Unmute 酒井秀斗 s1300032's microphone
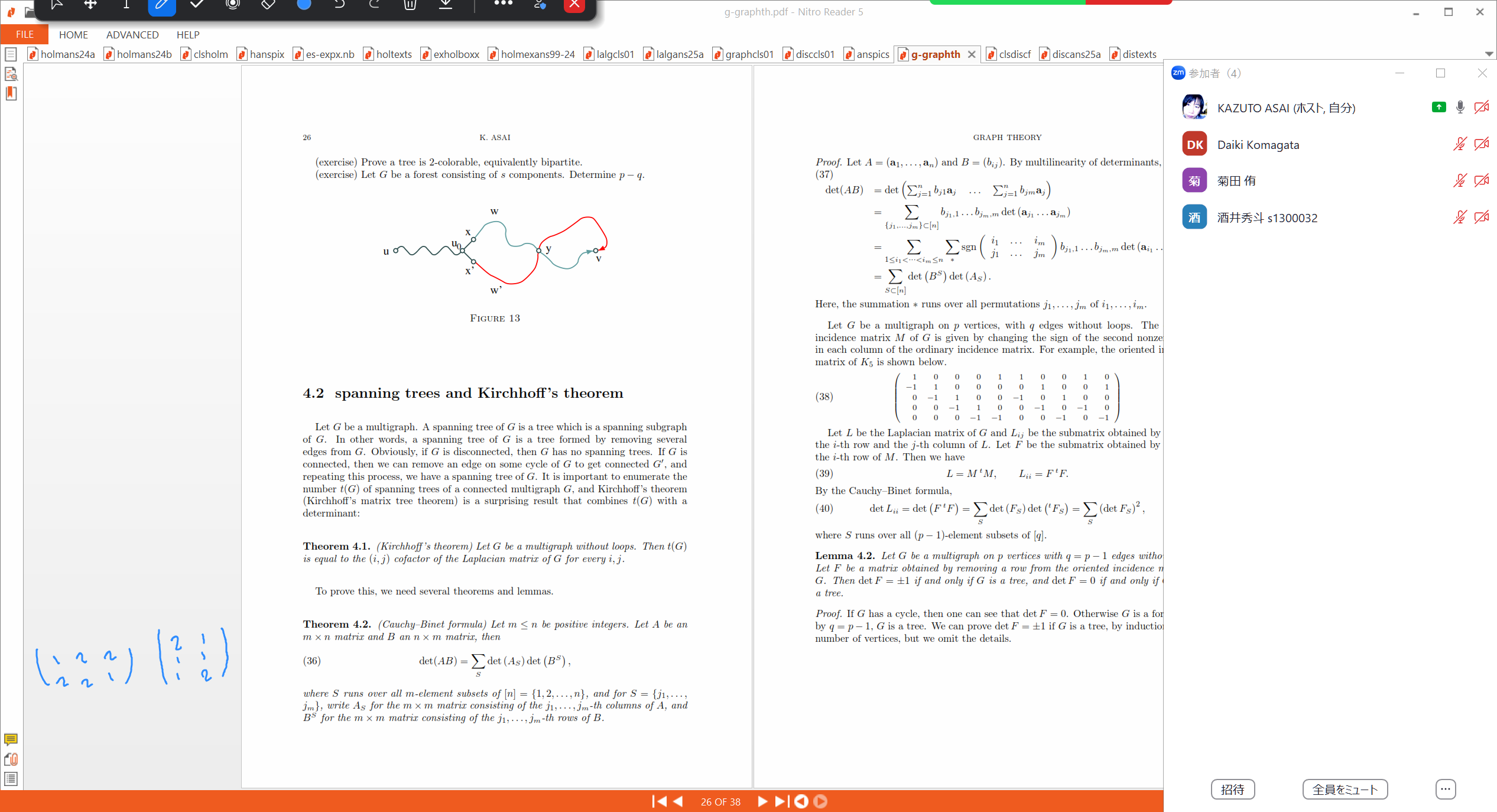The image size is (1497, 812). (1460, 217)
